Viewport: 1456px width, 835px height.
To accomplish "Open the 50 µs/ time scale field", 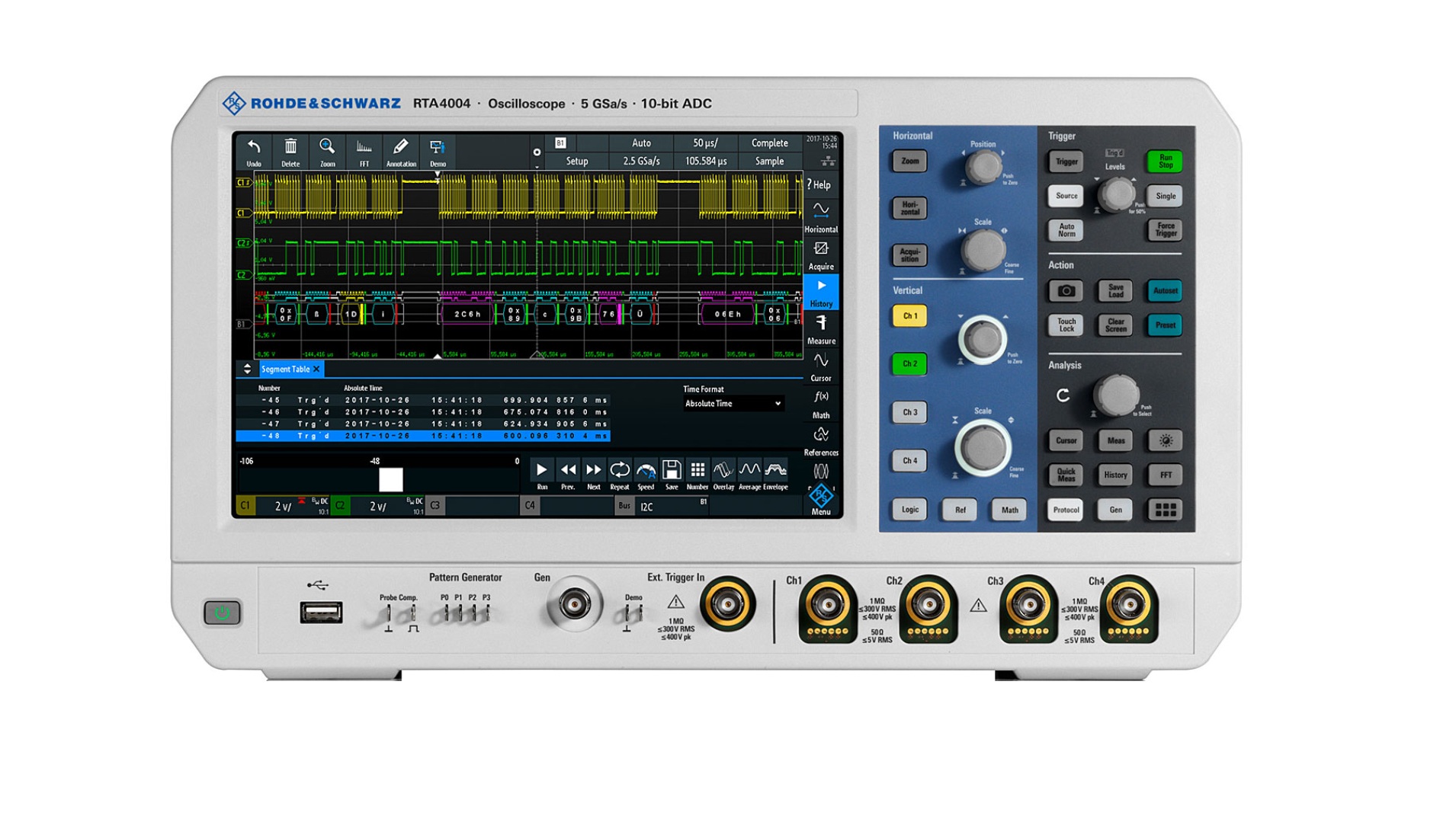I will tap(705, 142).
